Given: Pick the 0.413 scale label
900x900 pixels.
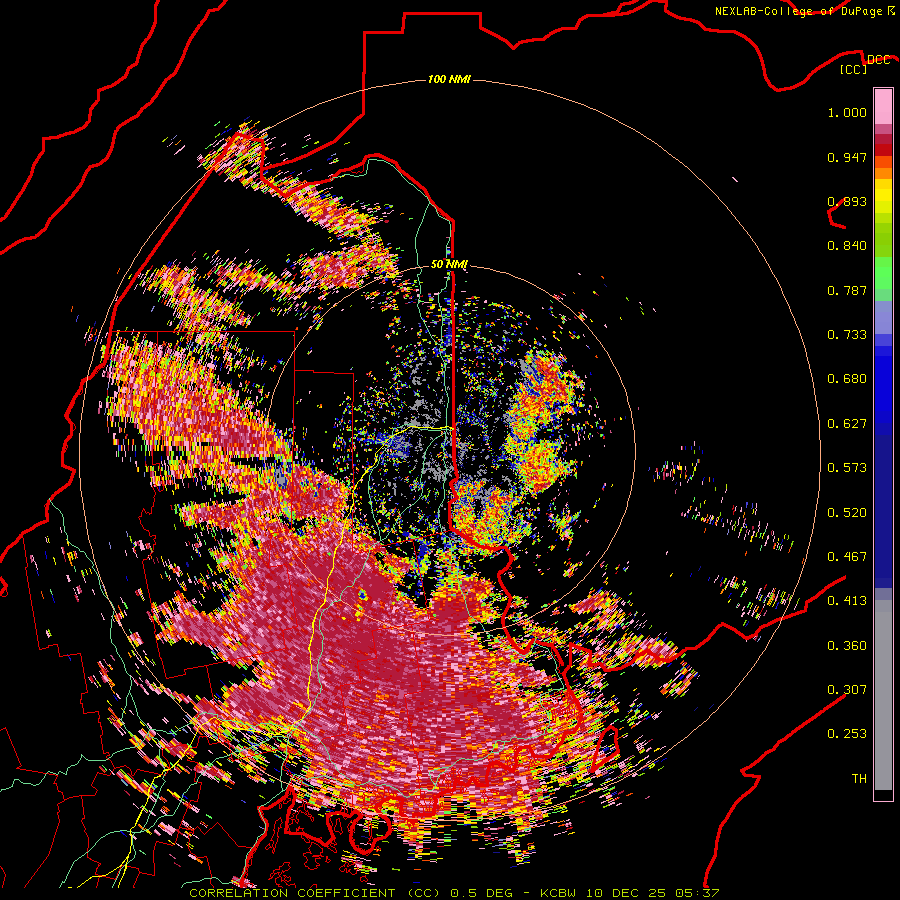Looking at the screenshot, I should point(847,601).
